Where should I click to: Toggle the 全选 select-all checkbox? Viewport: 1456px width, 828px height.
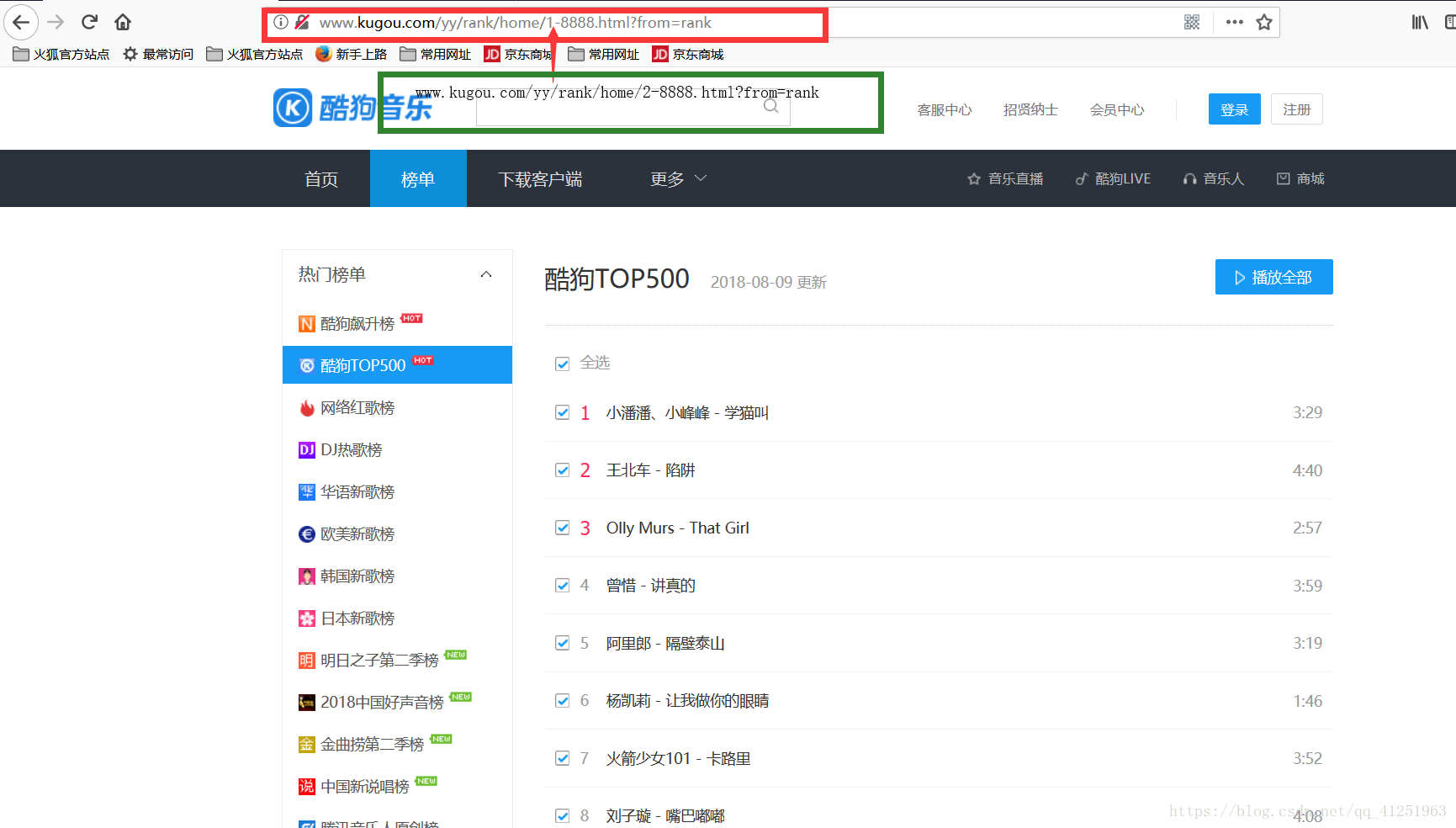(563, 364)
